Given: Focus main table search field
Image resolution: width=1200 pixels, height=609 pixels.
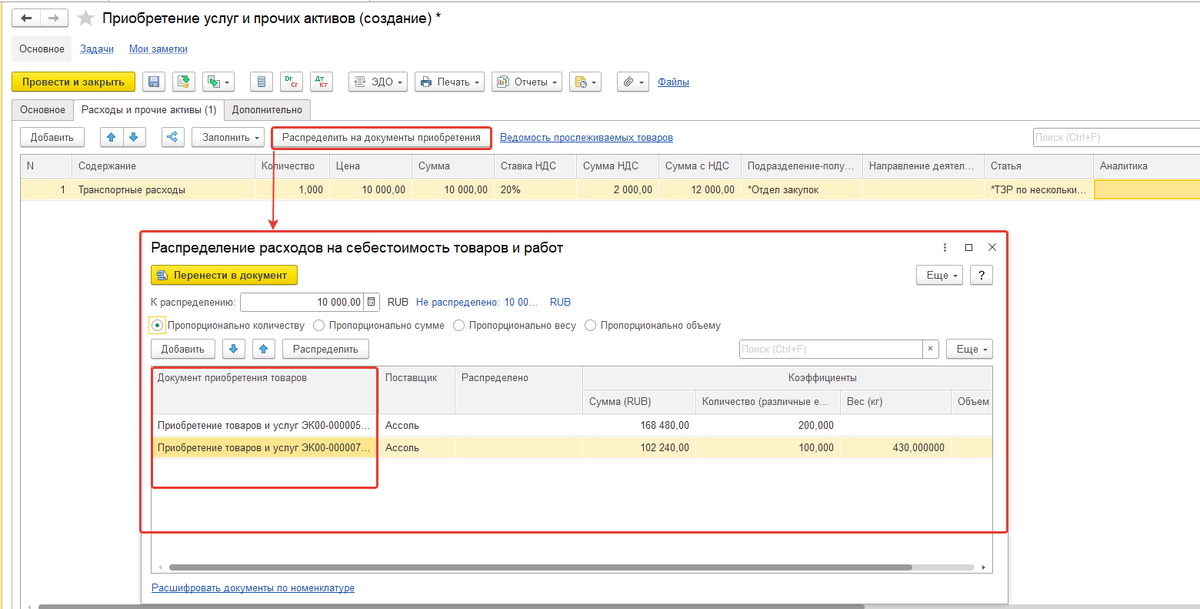Looking at the screenshot, I should [1116, 137].
